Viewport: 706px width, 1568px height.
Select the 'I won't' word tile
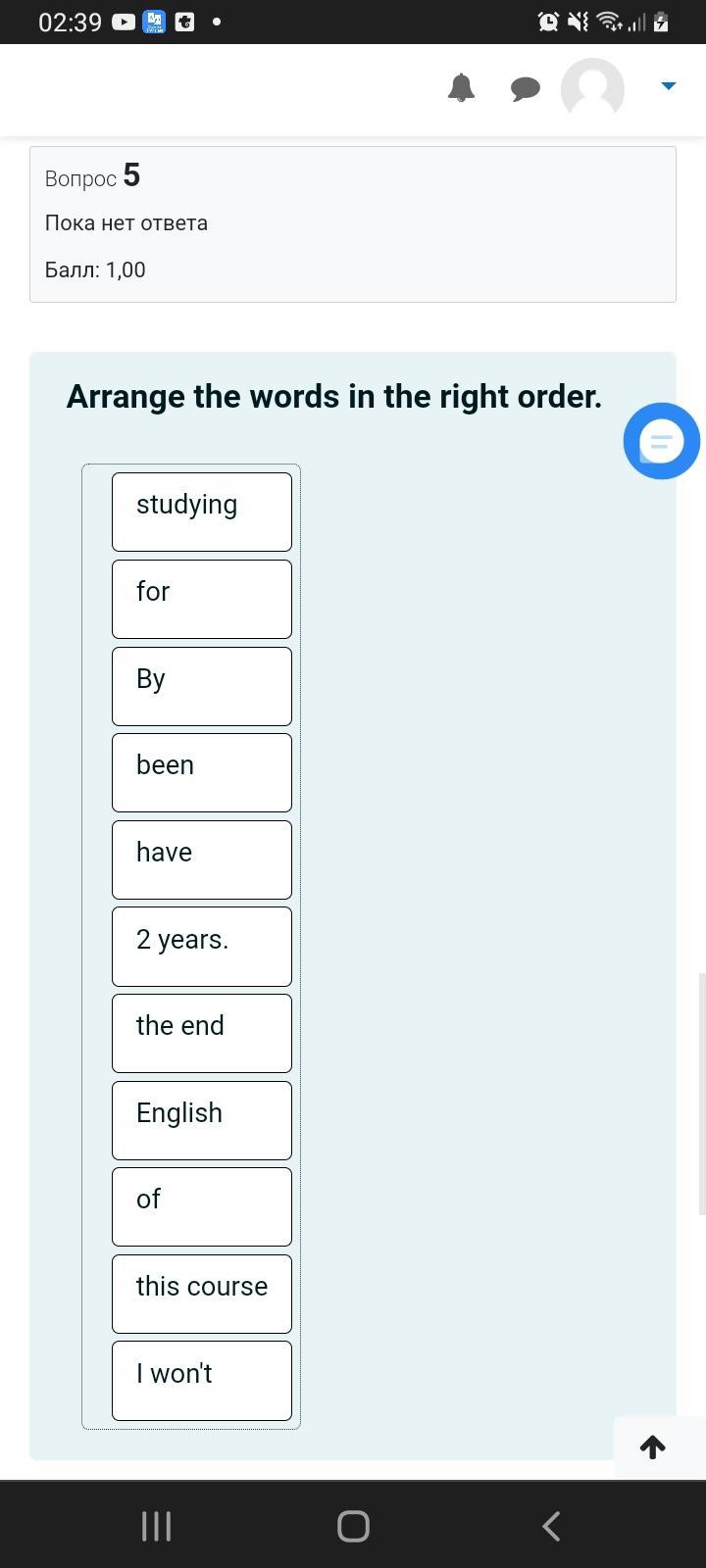[202, 1380]
